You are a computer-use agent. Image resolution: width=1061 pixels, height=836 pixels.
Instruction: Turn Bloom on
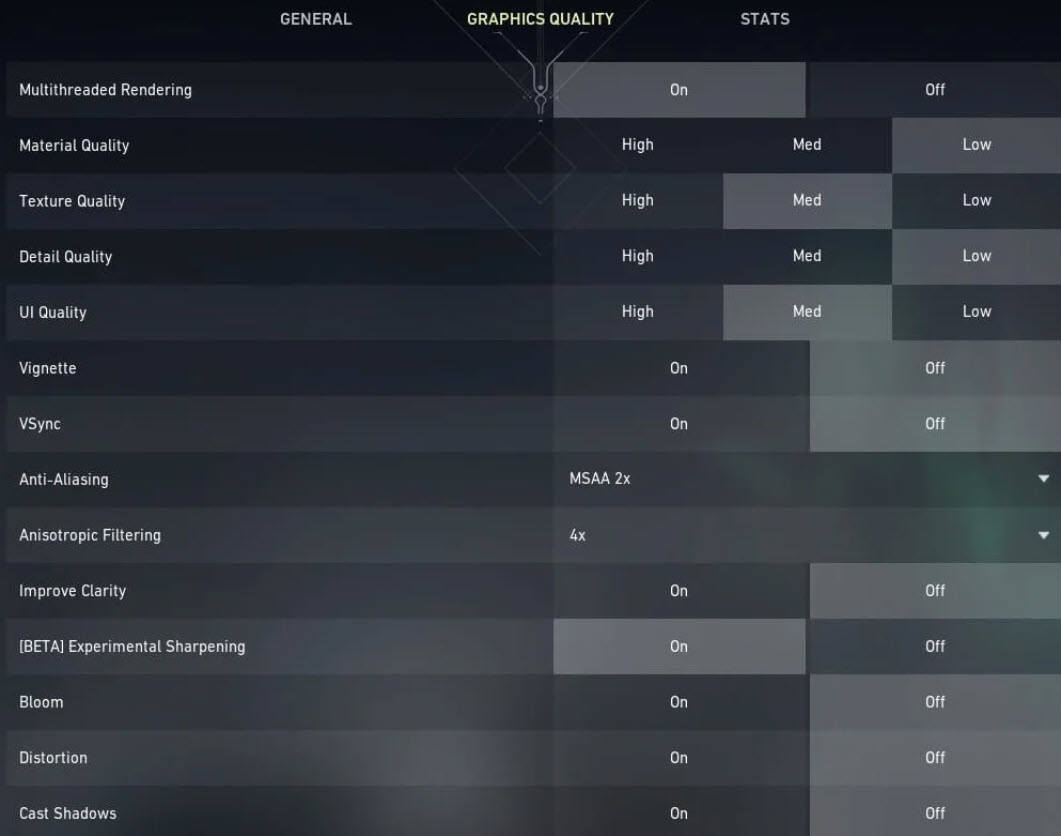[679, 702]
